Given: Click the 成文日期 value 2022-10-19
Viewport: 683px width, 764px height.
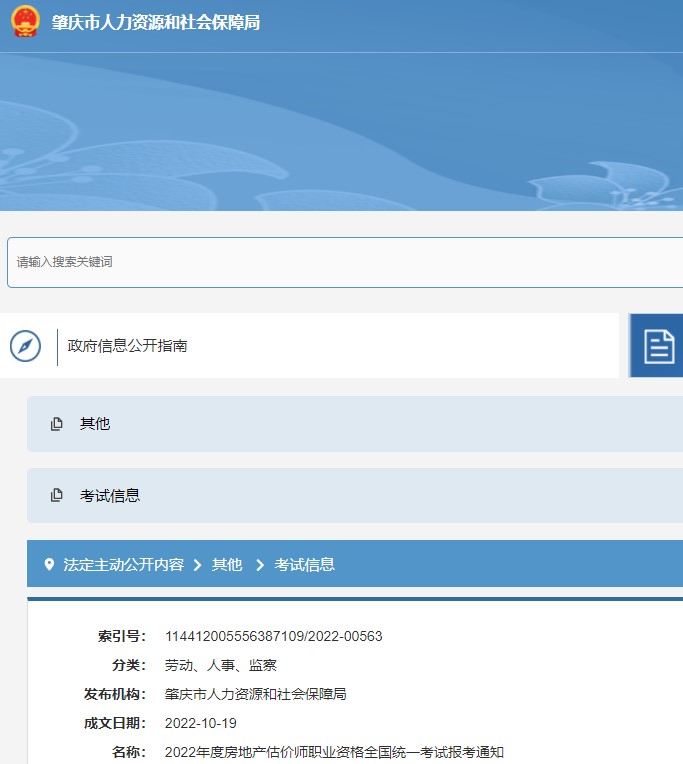Looking at the screenshot, I should [201, 723].
